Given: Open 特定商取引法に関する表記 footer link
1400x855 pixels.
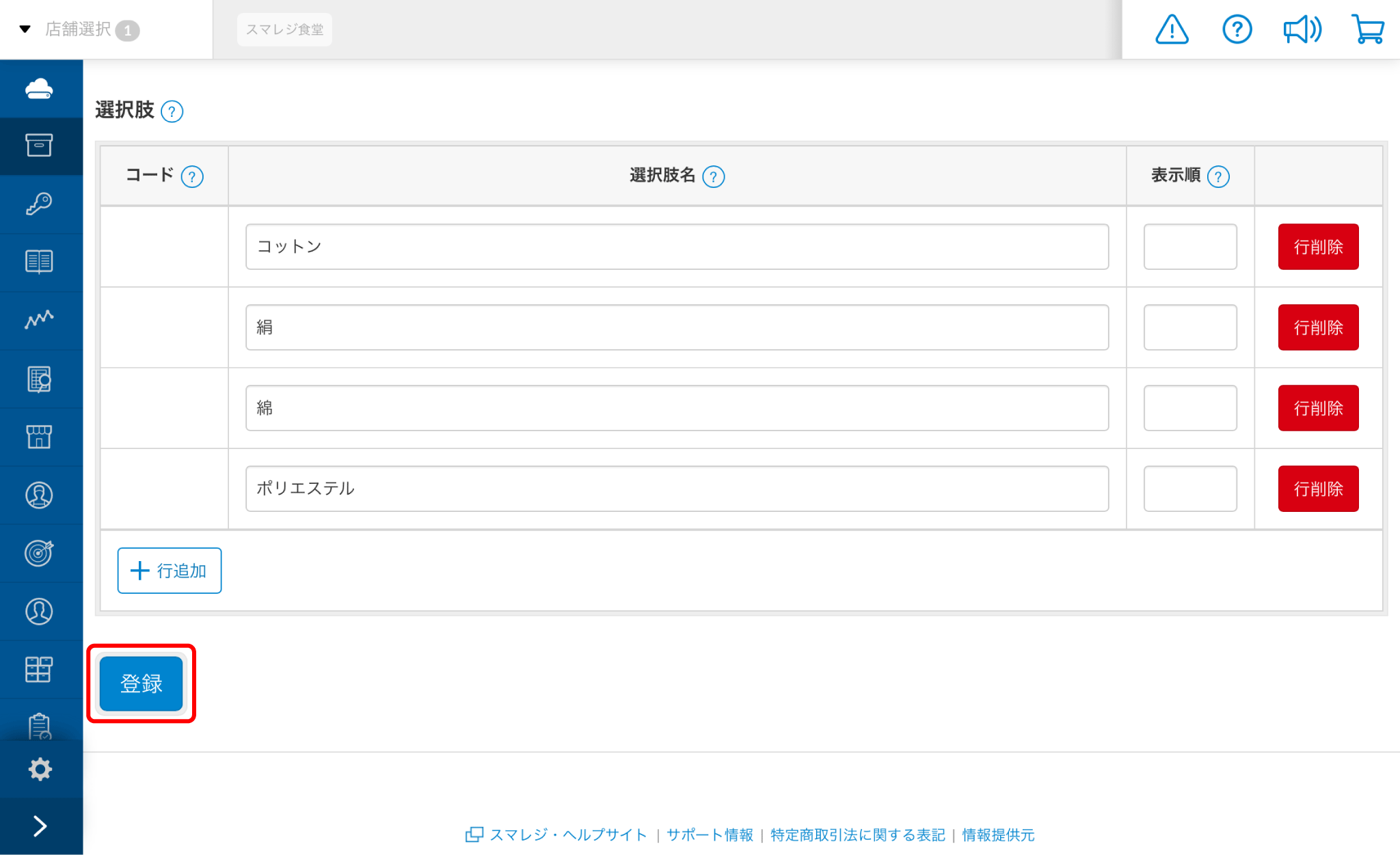Looking at the screenshot, I should coord(857,834).
